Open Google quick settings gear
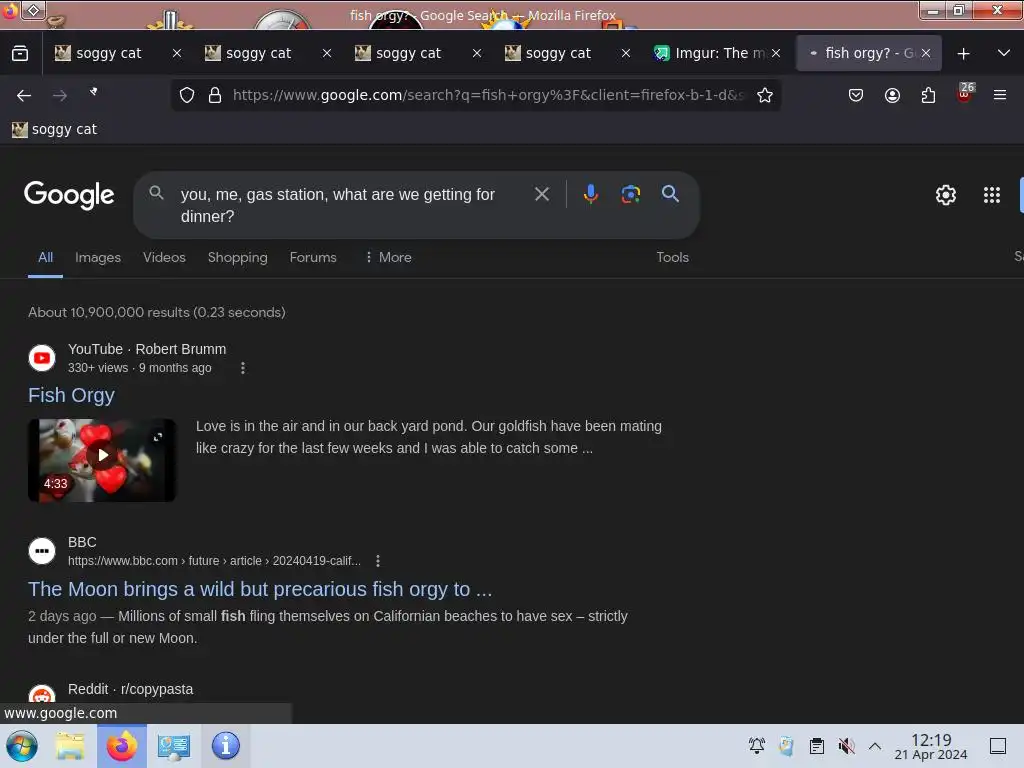This screenshot has width=1024, height=768. [946, 195]
